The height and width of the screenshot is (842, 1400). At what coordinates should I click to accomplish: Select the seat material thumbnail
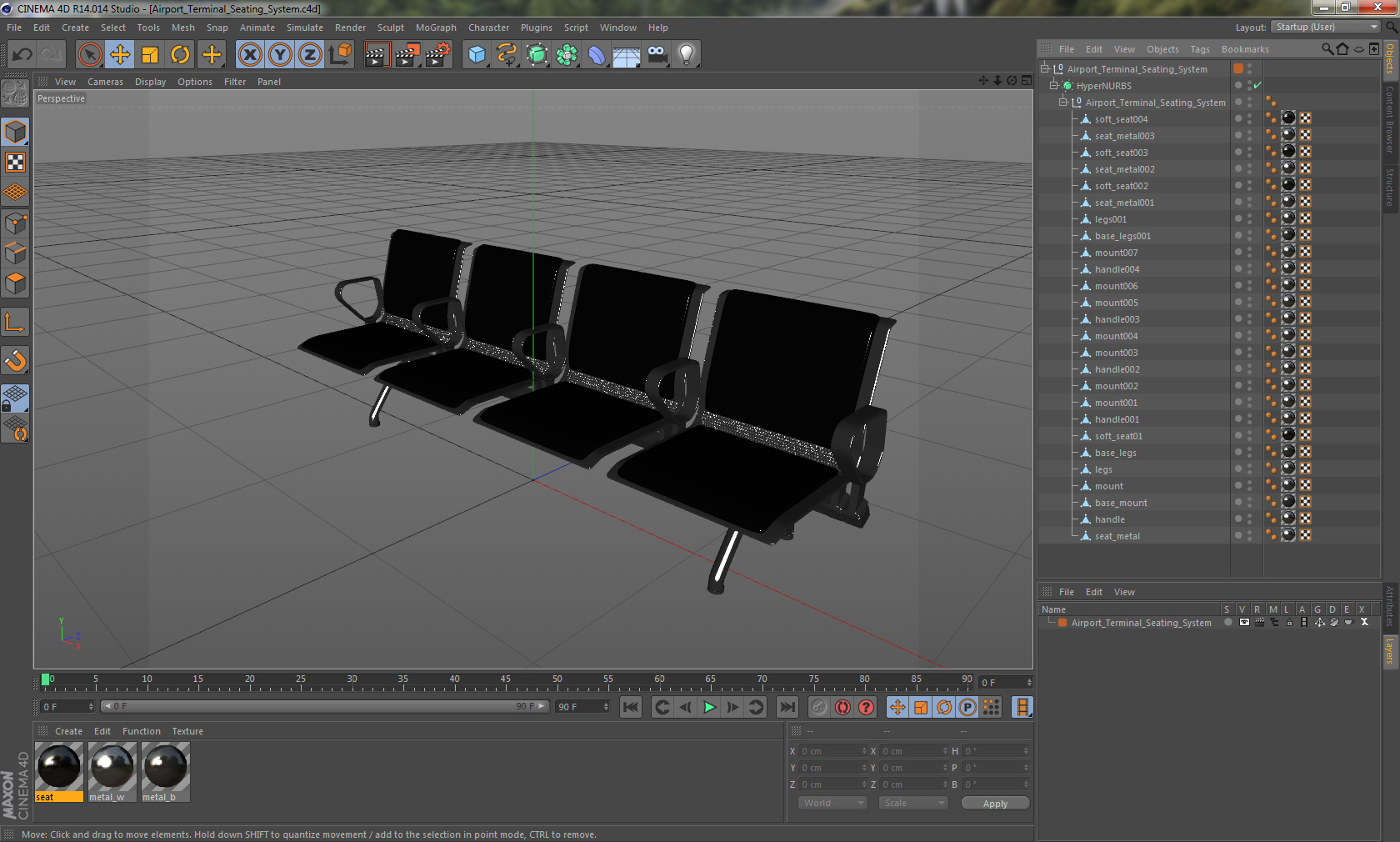tap(59, 767)
